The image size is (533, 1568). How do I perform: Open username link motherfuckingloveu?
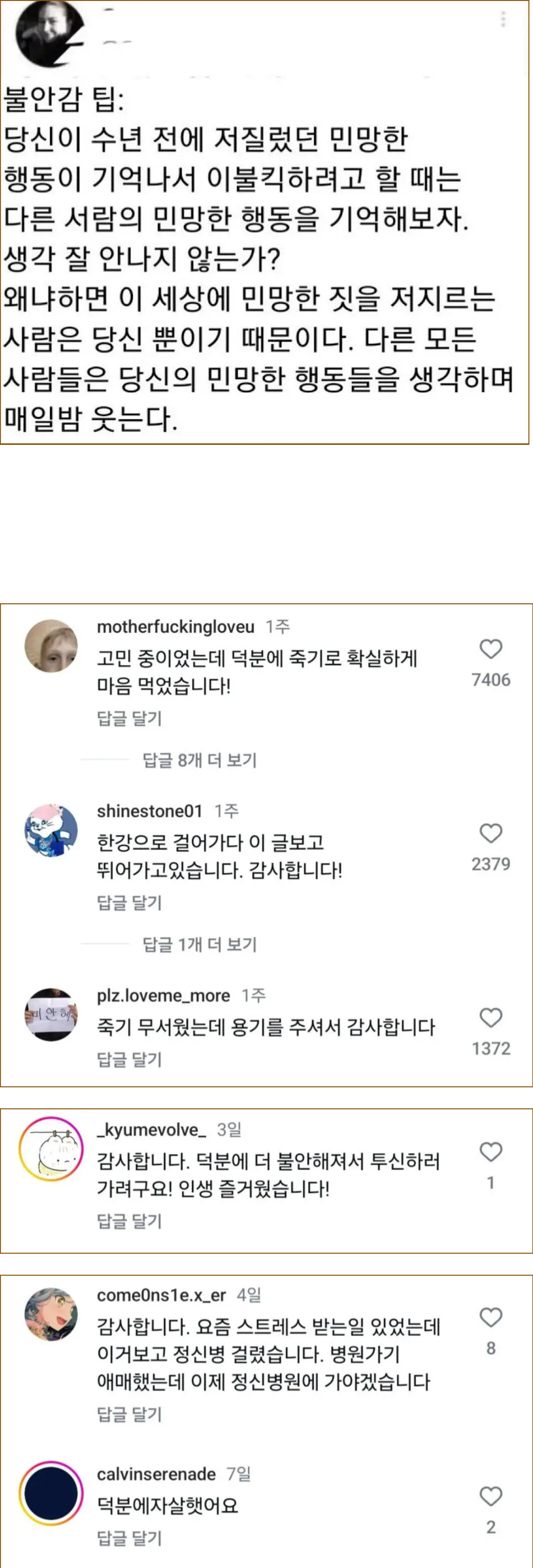point(175,626)
